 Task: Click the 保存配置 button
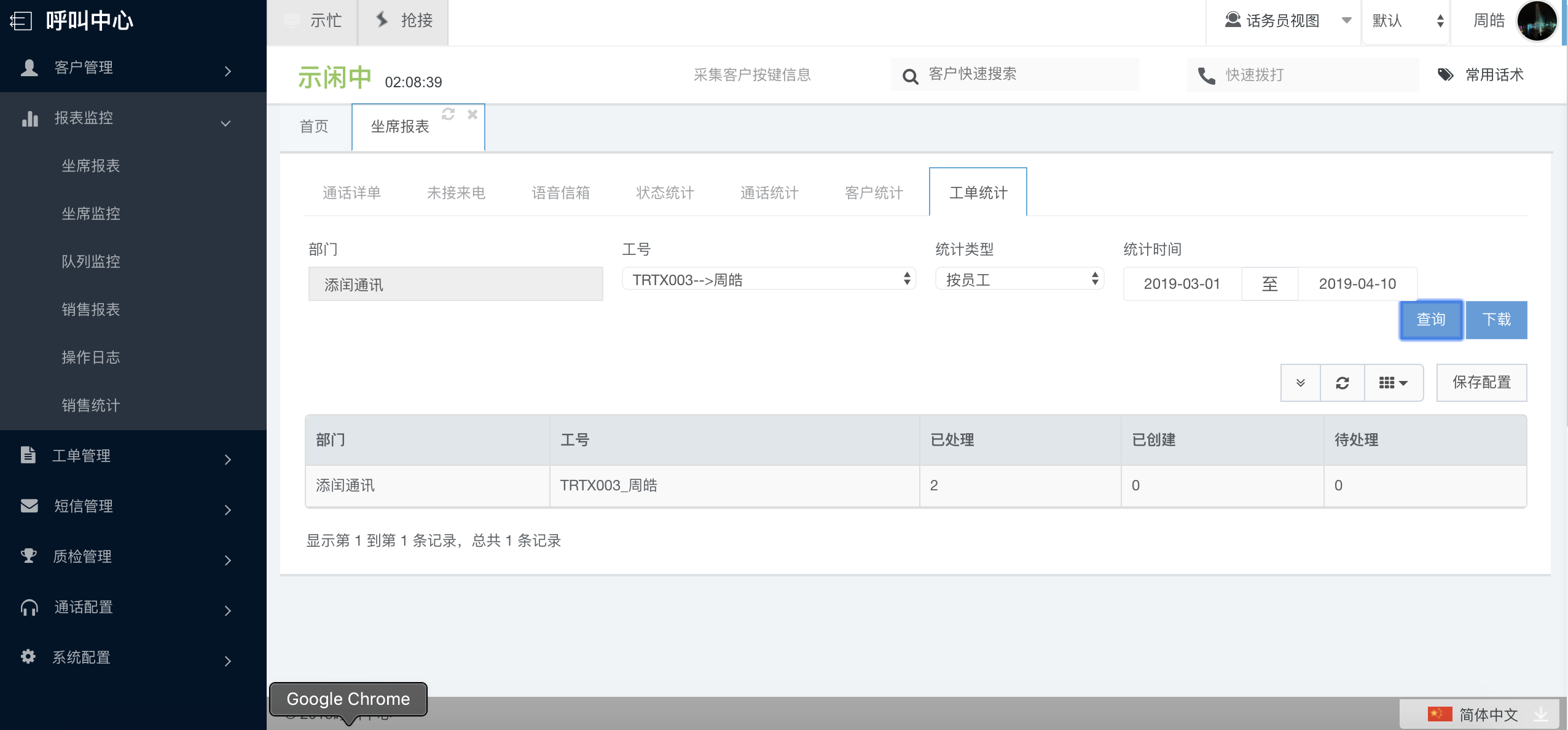point(1481,383)
